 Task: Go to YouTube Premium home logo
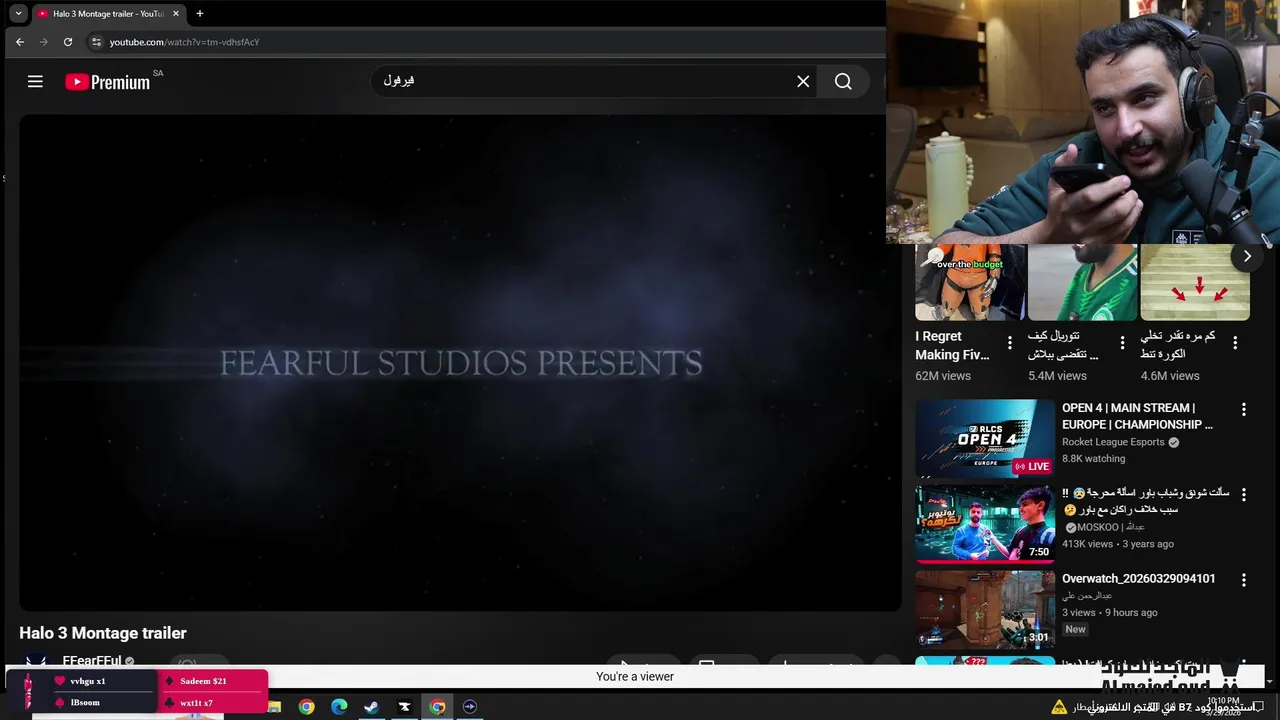tap(108, 82)
